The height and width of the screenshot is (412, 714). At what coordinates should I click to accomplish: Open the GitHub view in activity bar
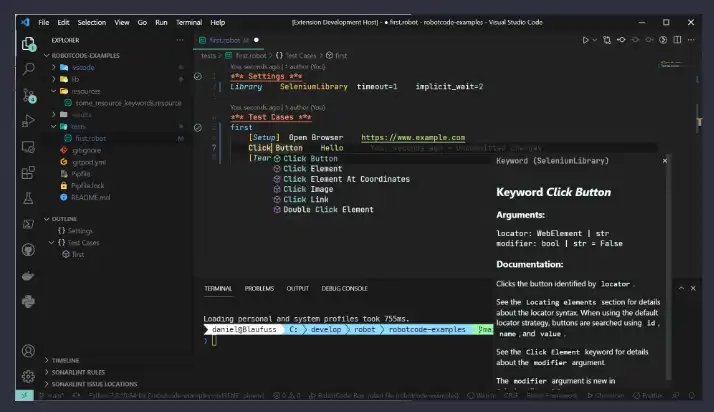coord(28,249)
